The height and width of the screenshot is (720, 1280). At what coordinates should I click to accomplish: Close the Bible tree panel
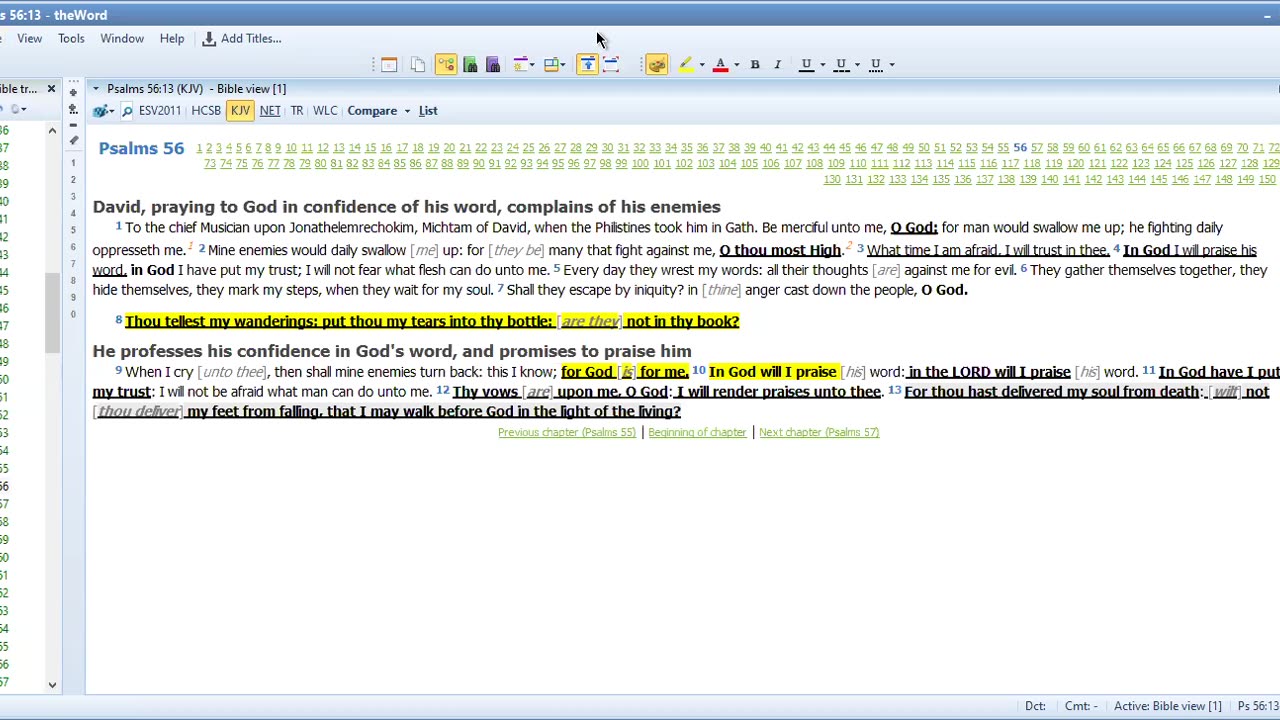coord(51,89)
